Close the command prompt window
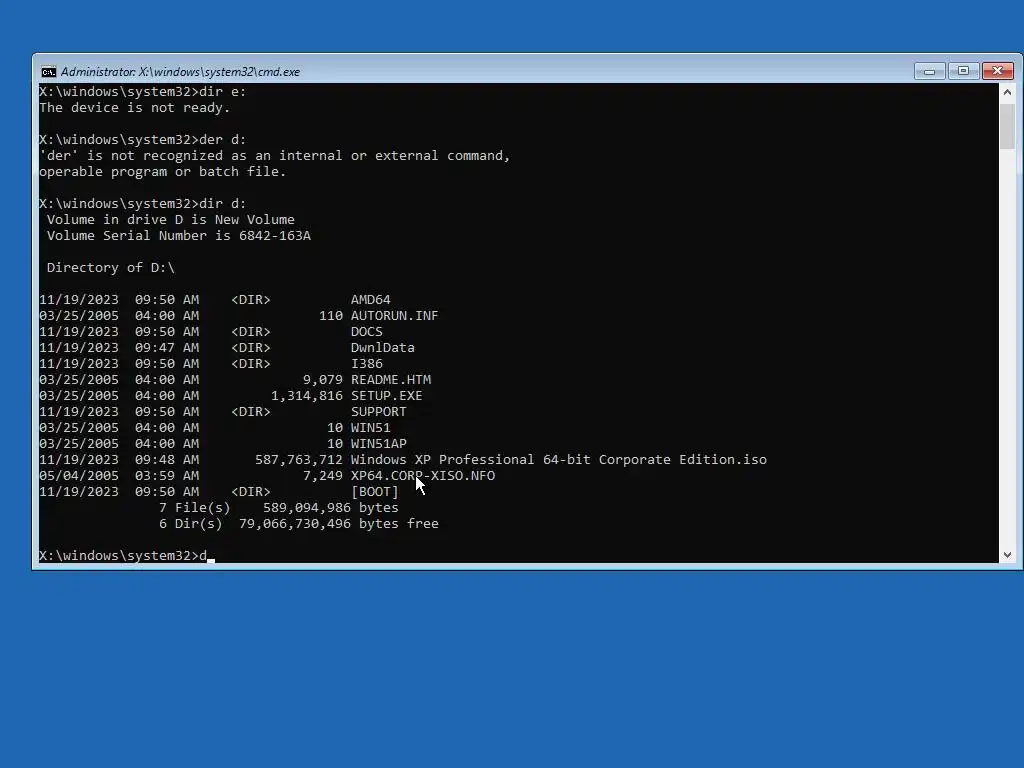The image size is (1024, 768). (997, 71)
